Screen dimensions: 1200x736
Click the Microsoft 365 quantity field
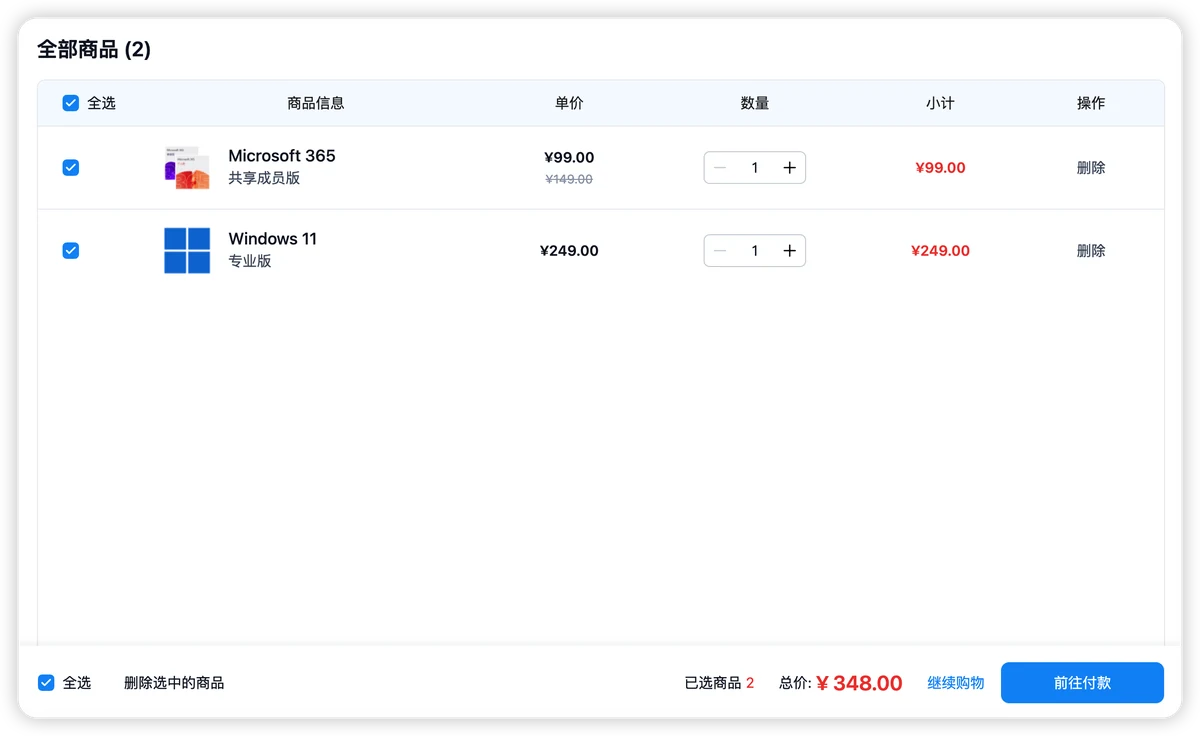[x=755, y=168]
